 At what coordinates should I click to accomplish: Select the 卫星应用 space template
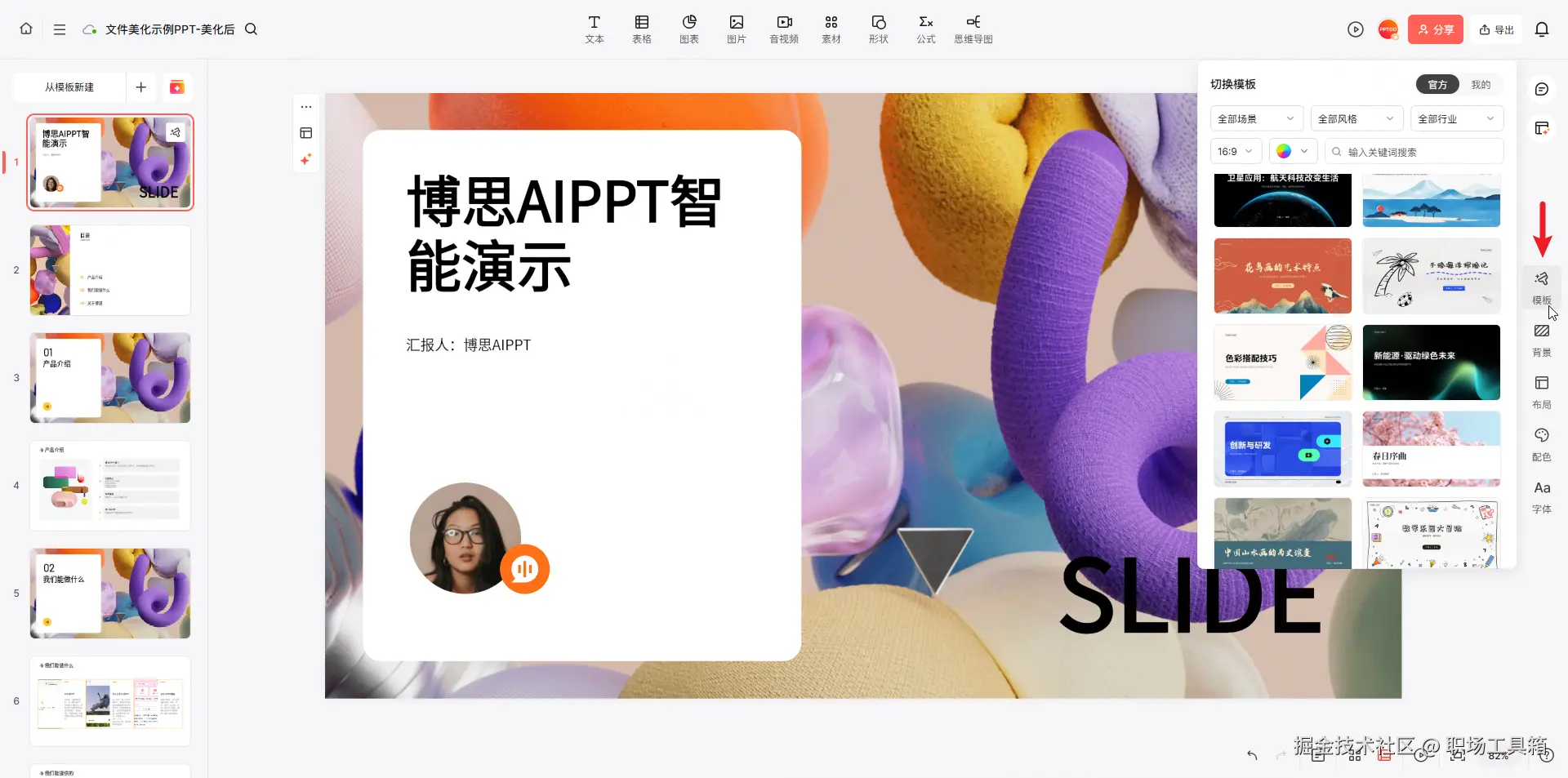[1282, 200]
